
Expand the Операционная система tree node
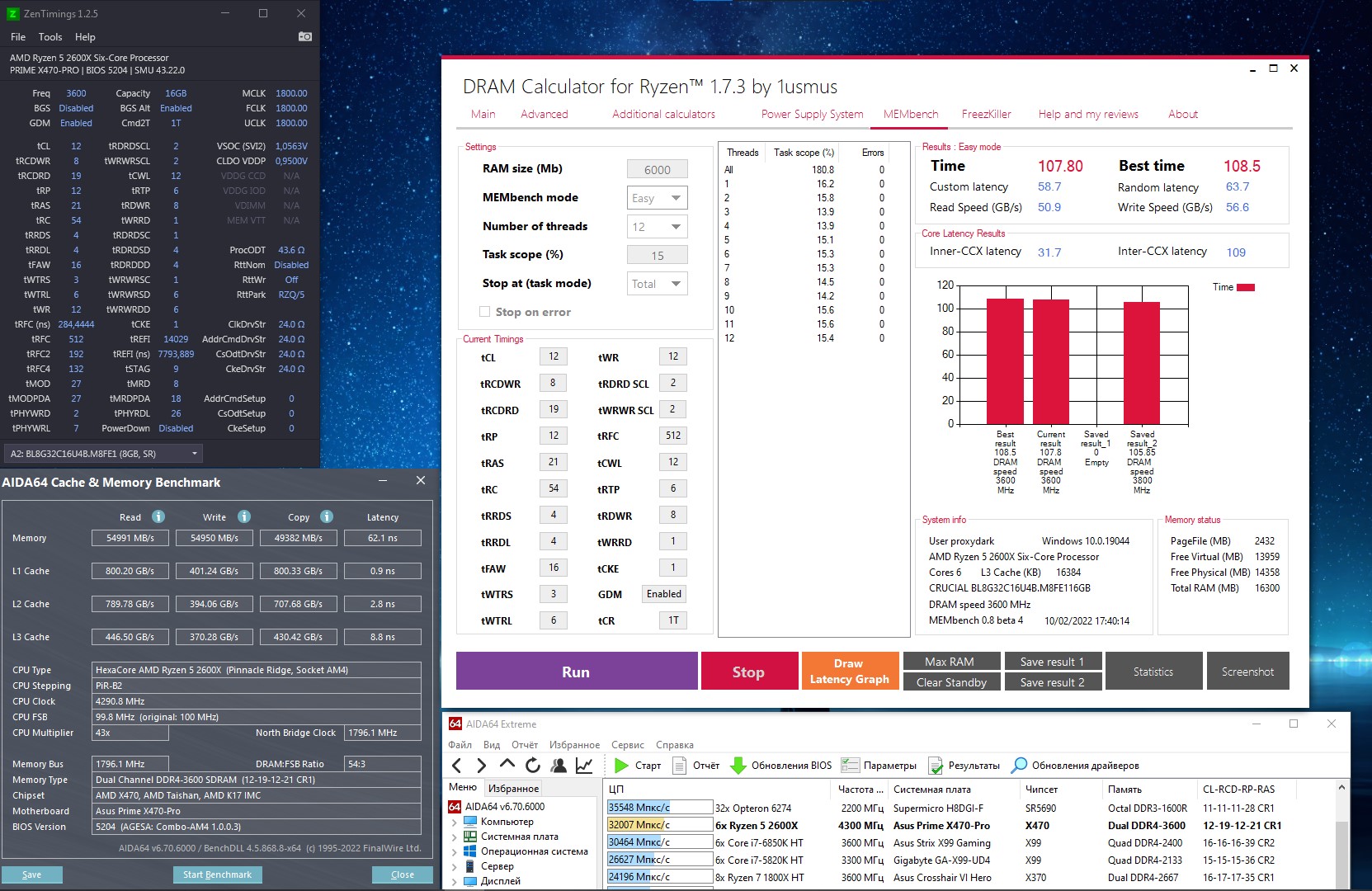455,851
